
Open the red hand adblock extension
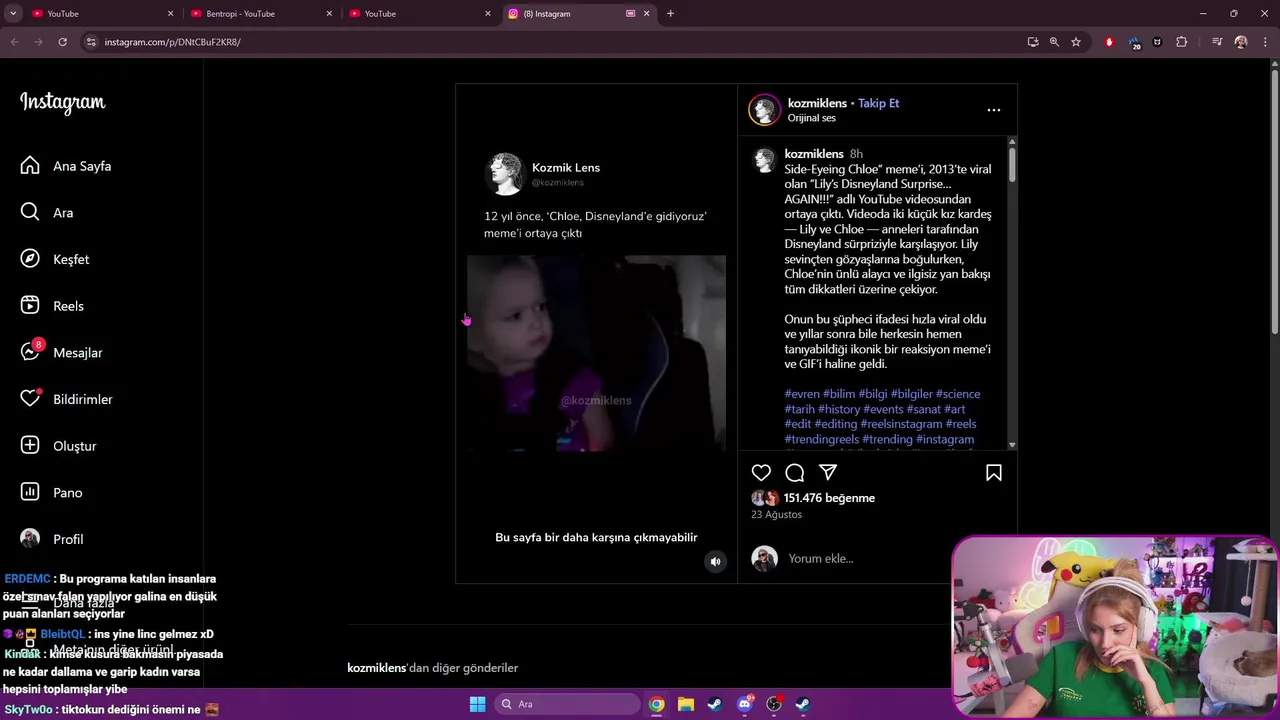[1109, 42]
